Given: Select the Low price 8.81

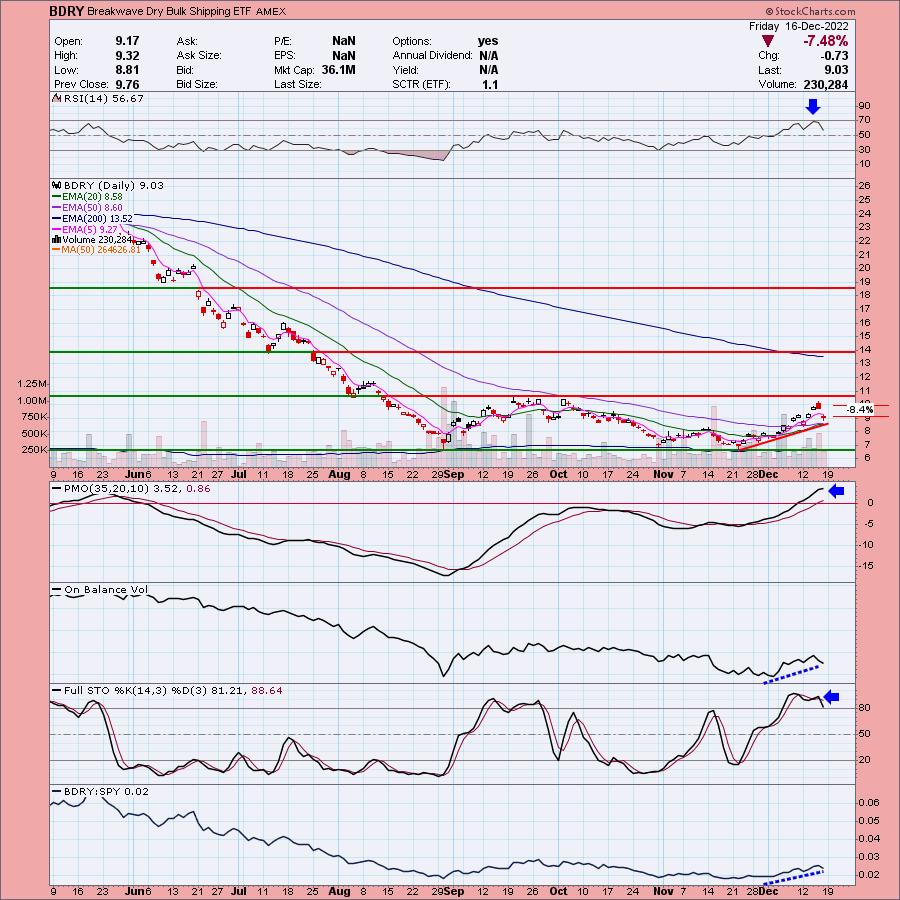Looking at the screenshot, I should click(x=127, y=70).
